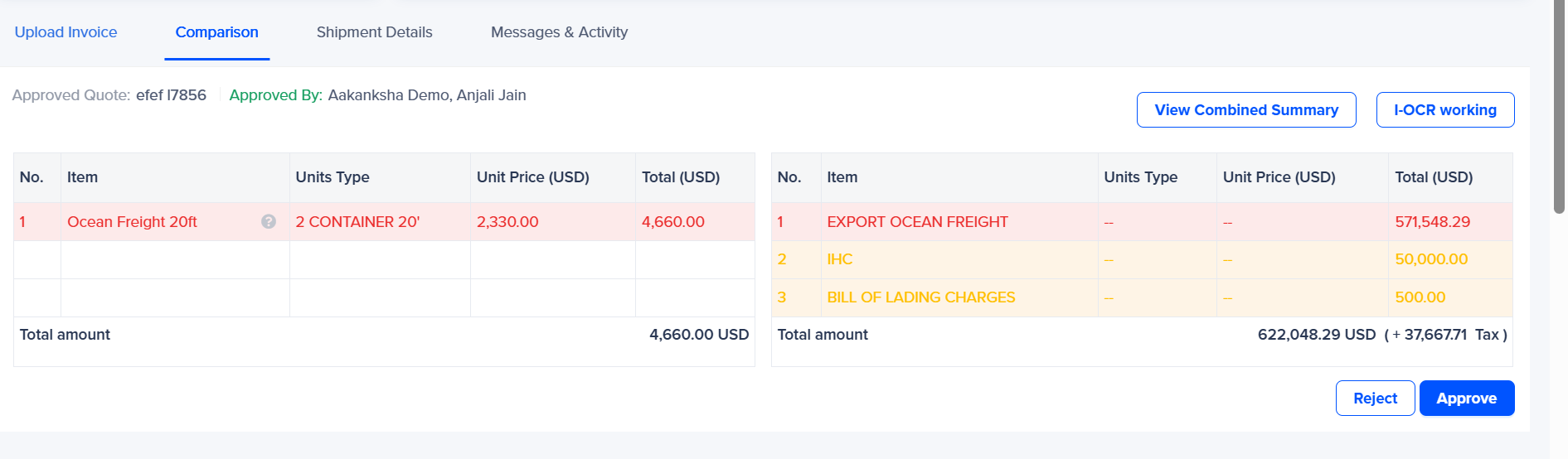The width and height of the screenshot is (1568, 459).
Task: Open the Messages & Activity tab
Action: [559, 32]
